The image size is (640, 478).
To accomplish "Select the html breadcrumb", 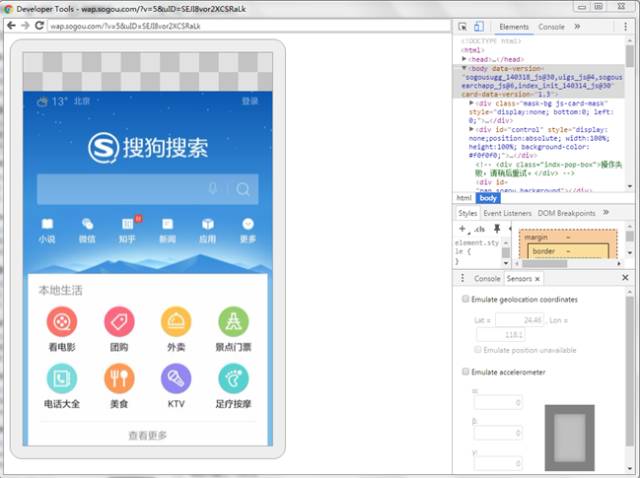I will click(x=464, y=198).
